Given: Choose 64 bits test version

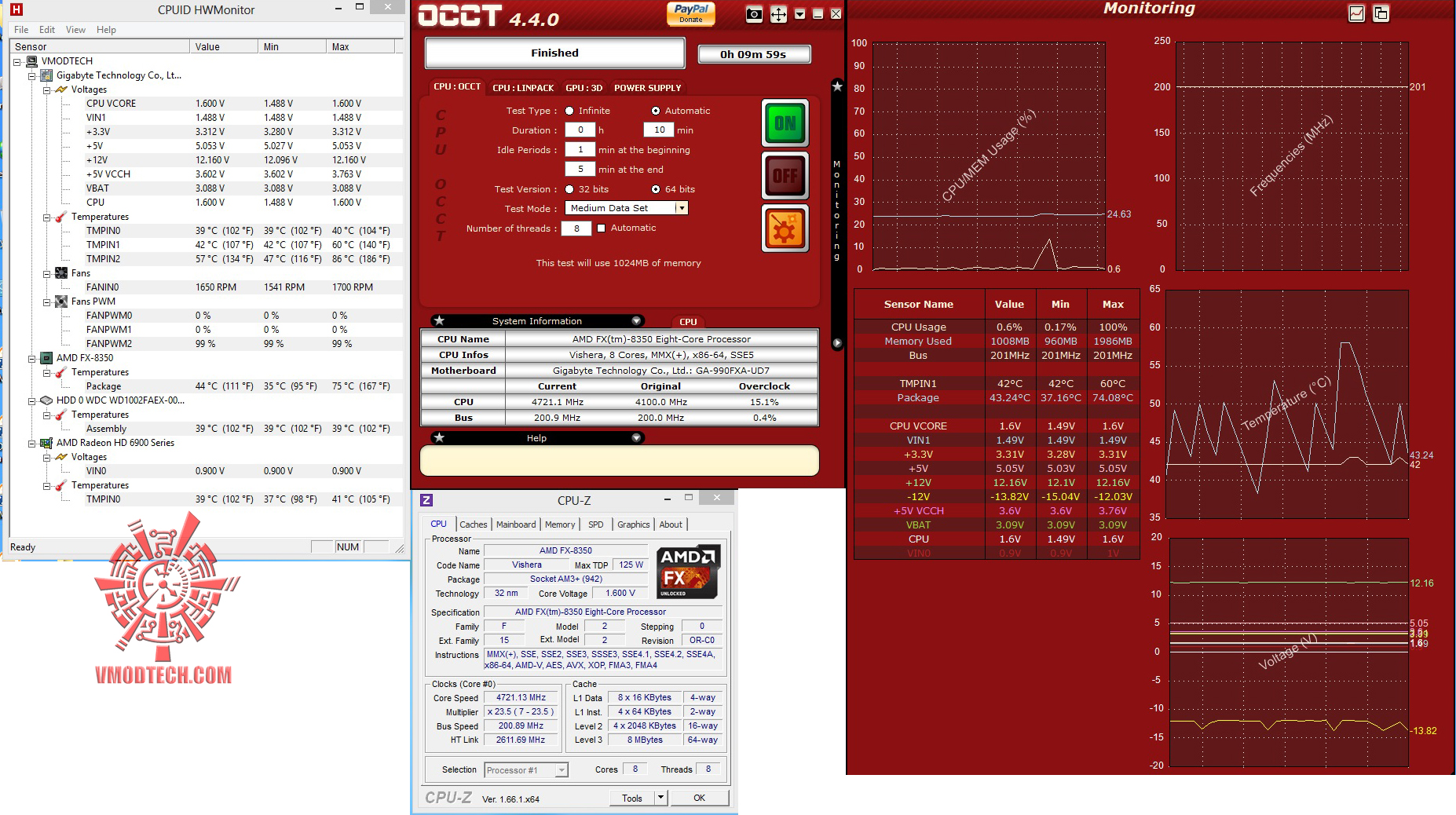Looking at the screenshot, I should coord(656,189).
